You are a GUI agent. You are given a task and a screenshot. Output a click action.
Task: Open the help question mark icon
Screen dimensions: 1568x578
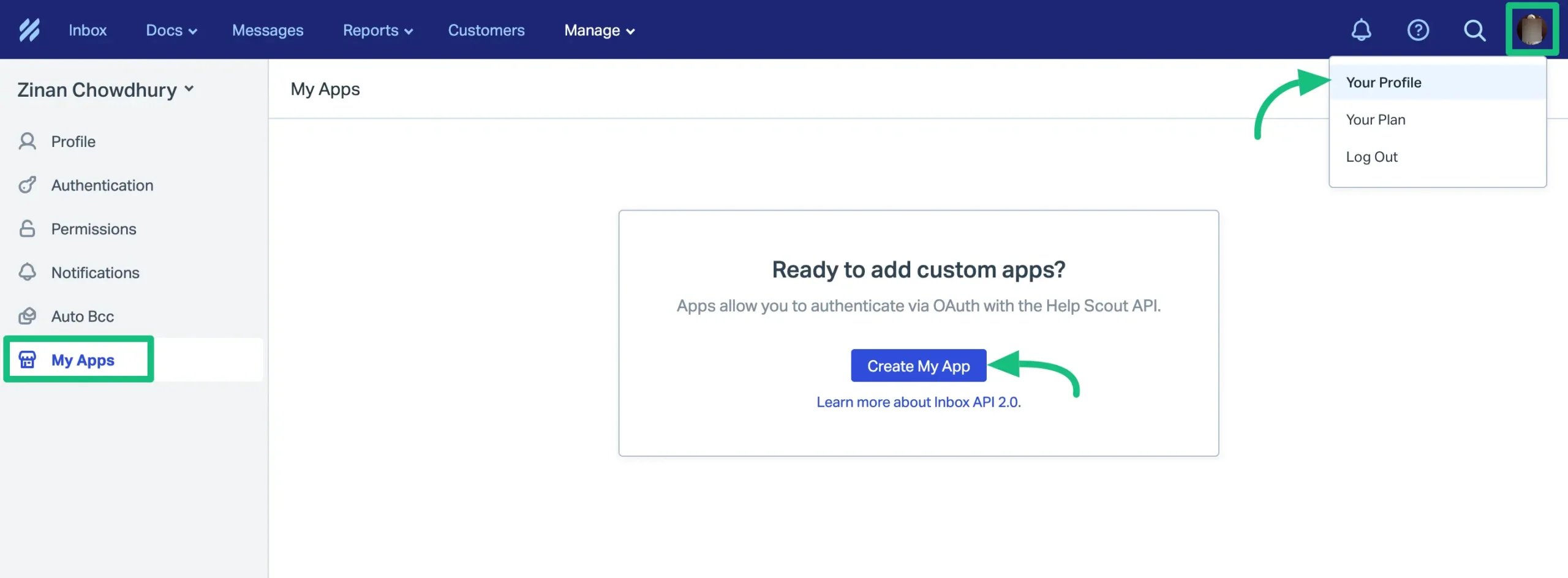point(1418,29)
